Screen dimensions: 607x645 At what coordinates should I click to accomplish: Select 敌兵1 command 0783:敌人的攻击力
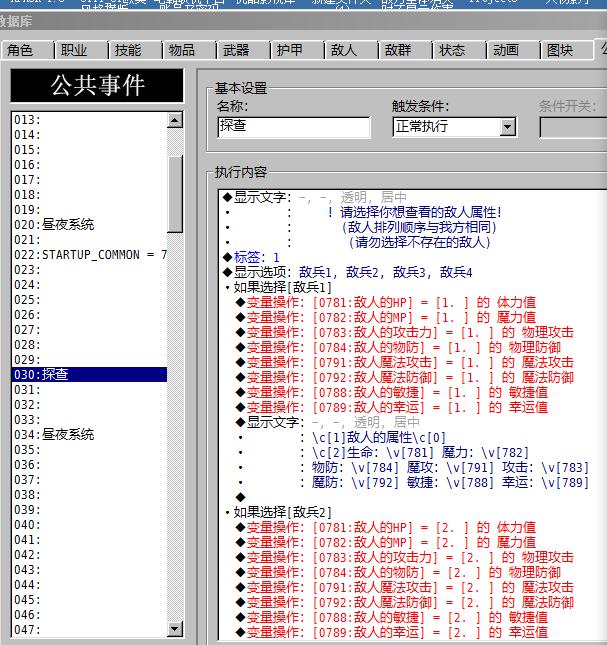405,332
